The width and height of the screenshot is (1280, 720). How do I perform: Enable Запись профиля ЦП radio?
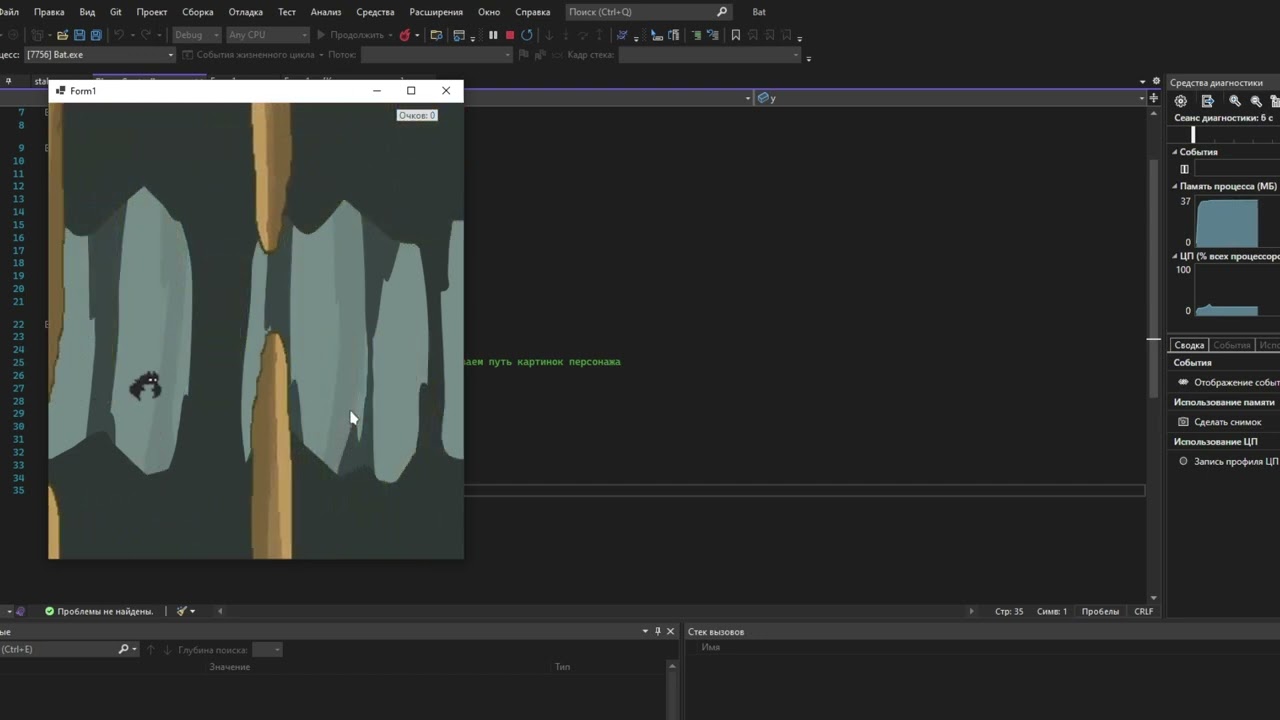pyautogui.click(x=1183, y=461)
